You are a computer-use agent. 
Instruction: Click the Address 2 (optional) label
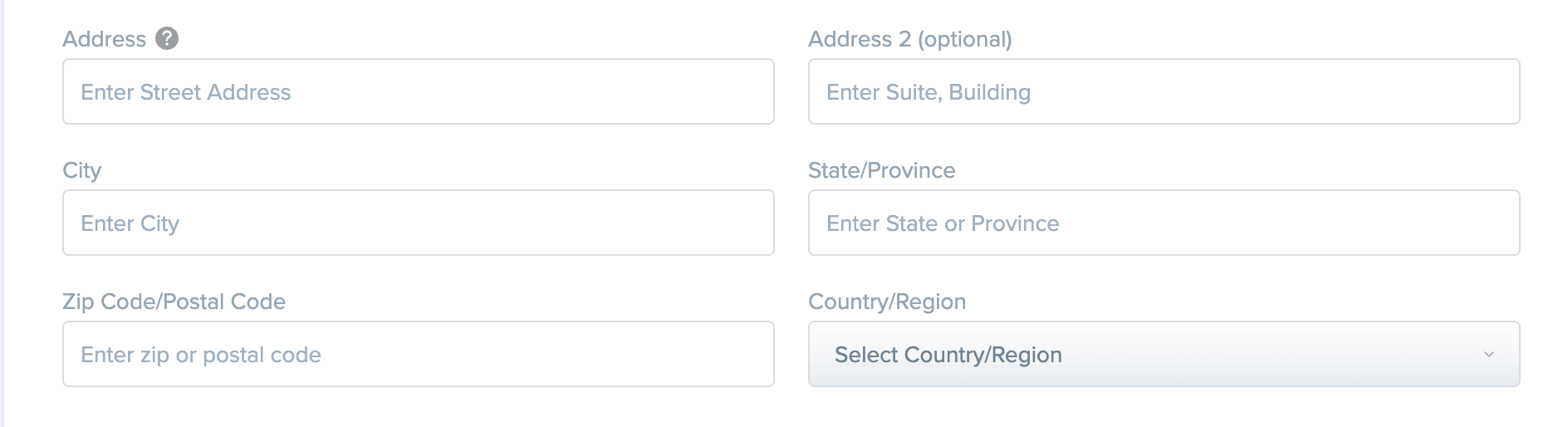(x=910, y=39)
